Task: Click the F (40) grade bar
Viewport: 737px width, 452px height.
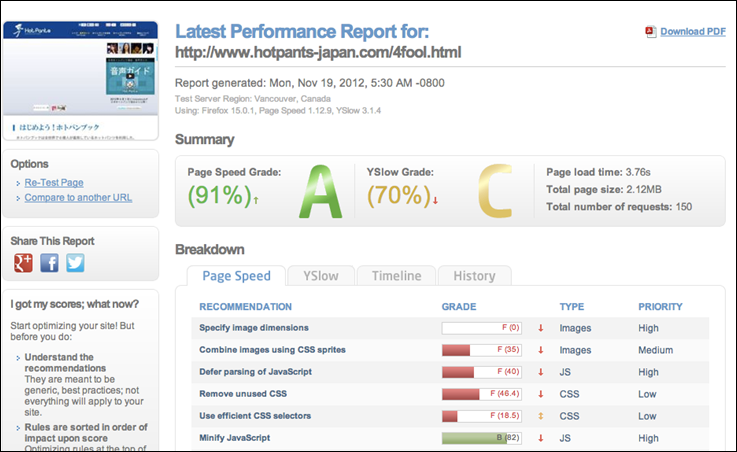Action: (481, 372)
